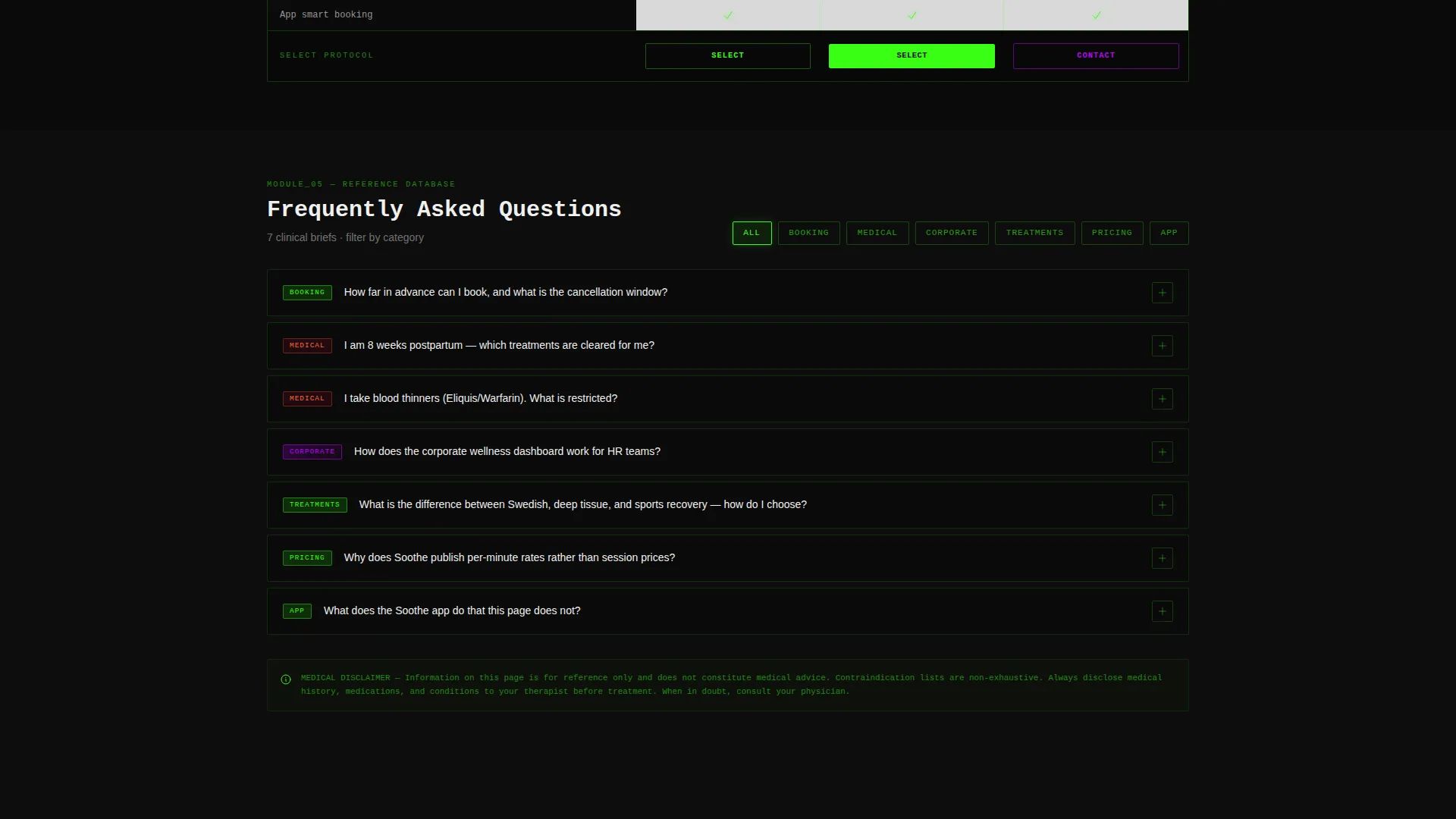Click the purple Contact button
1456x819 pixels.
coord(1096,56)
